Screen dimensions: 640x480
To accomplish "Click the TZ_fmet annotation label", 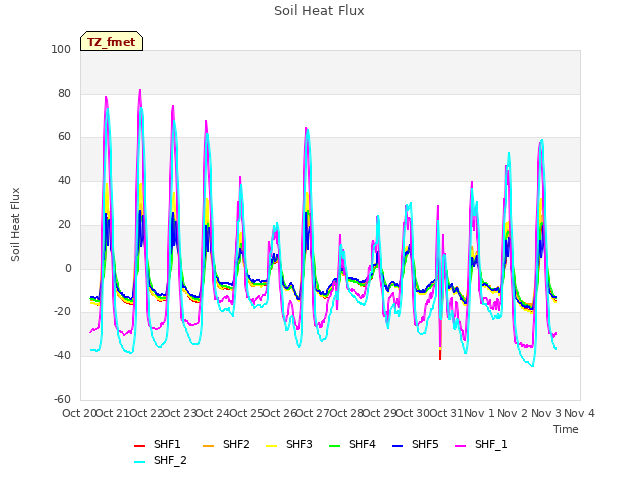I will pyautogui.click(x=111, y=42).
